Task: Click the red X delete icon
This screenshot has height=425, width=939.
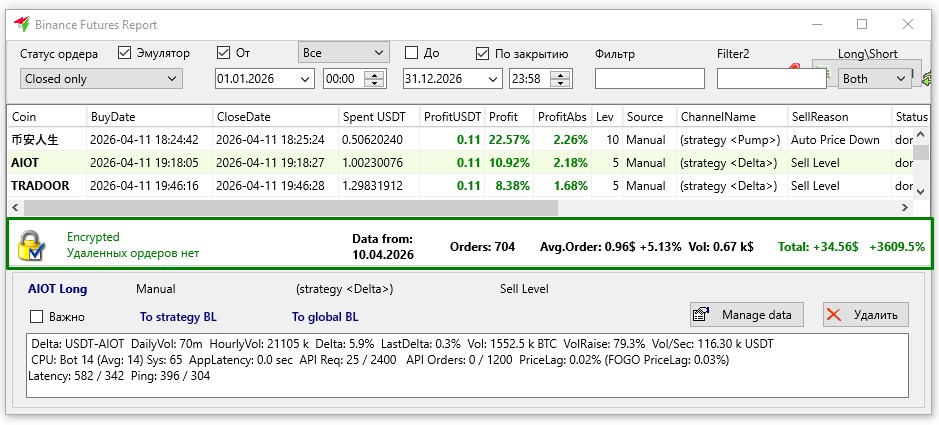Action: (834, 315)
